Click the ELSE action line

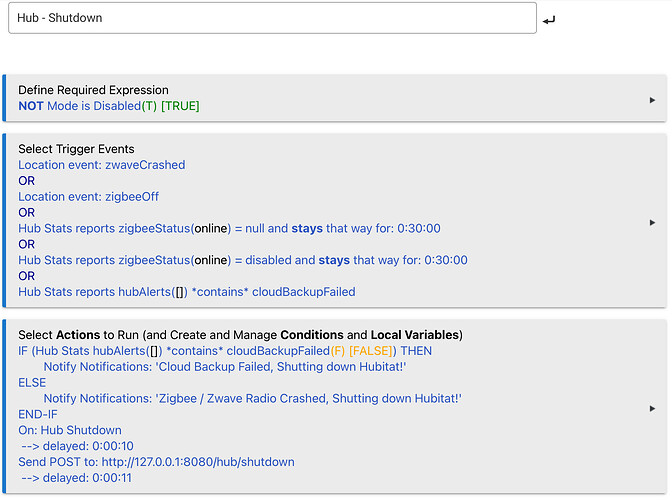32,383
